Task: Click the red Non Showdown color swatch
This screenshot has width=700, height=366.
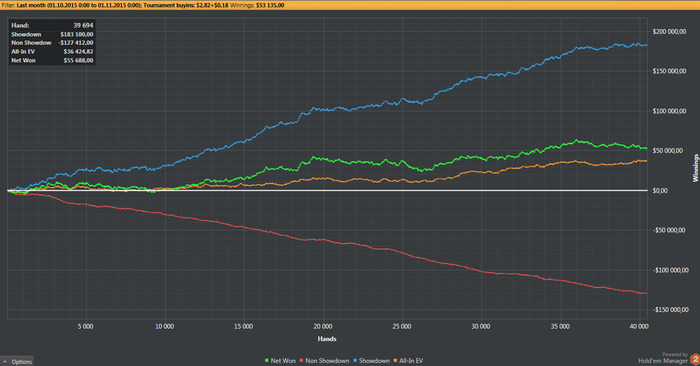Action: 301,361
